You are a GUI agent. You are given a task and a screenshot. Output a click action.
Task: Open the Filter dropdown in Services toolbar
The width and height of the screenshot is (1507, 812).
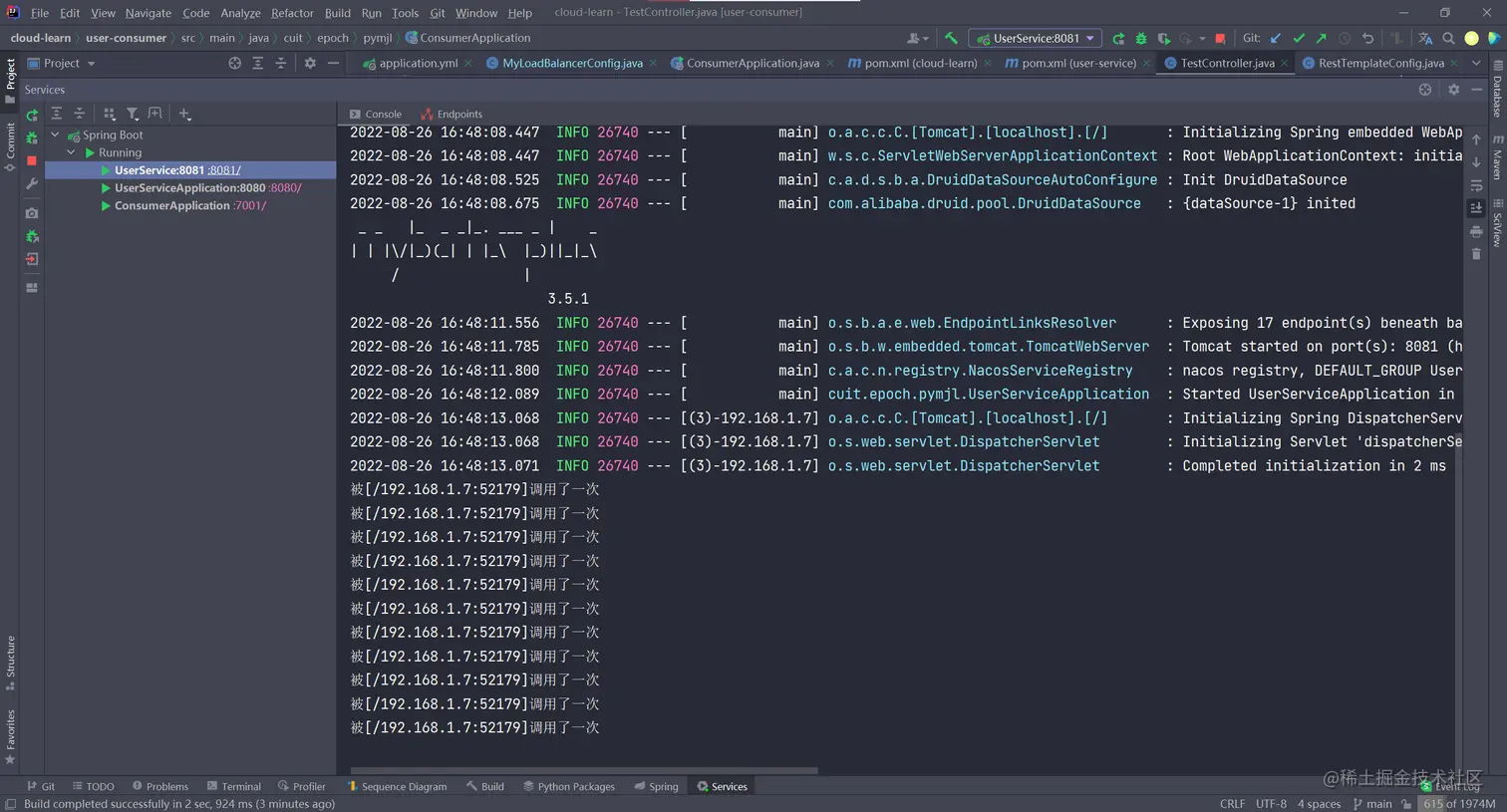[x=133, y=114]
